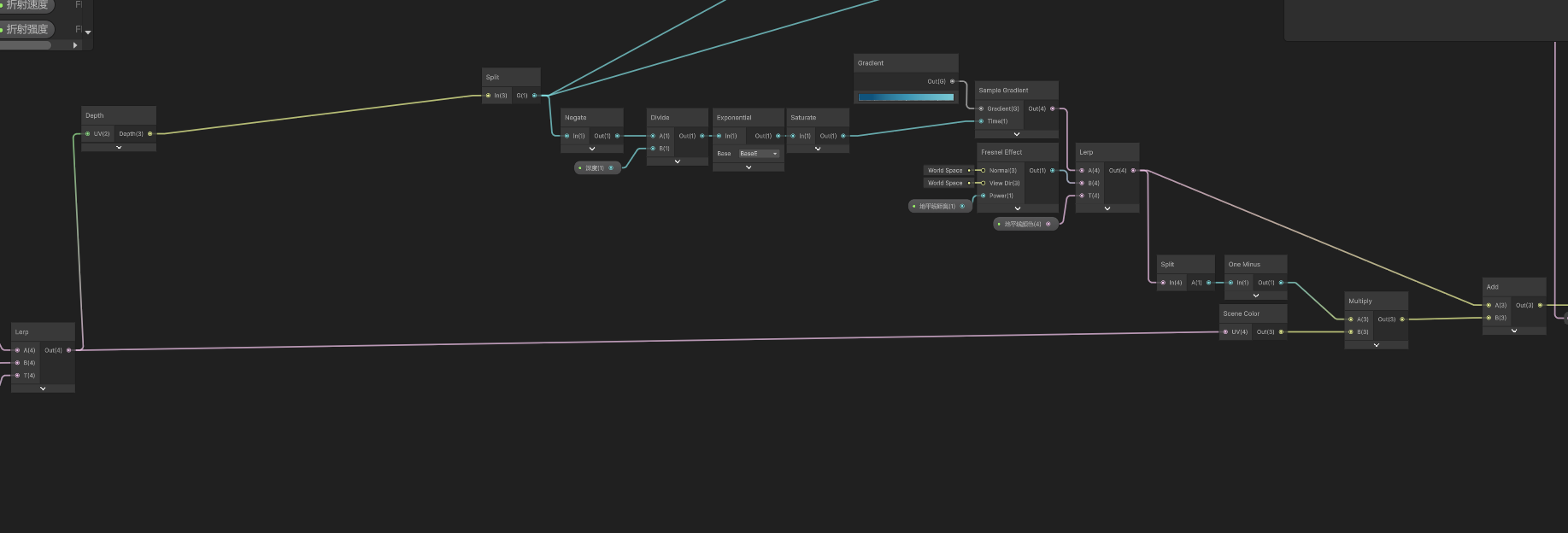Click the B(1) input port on Divide node

click(653, 149)
